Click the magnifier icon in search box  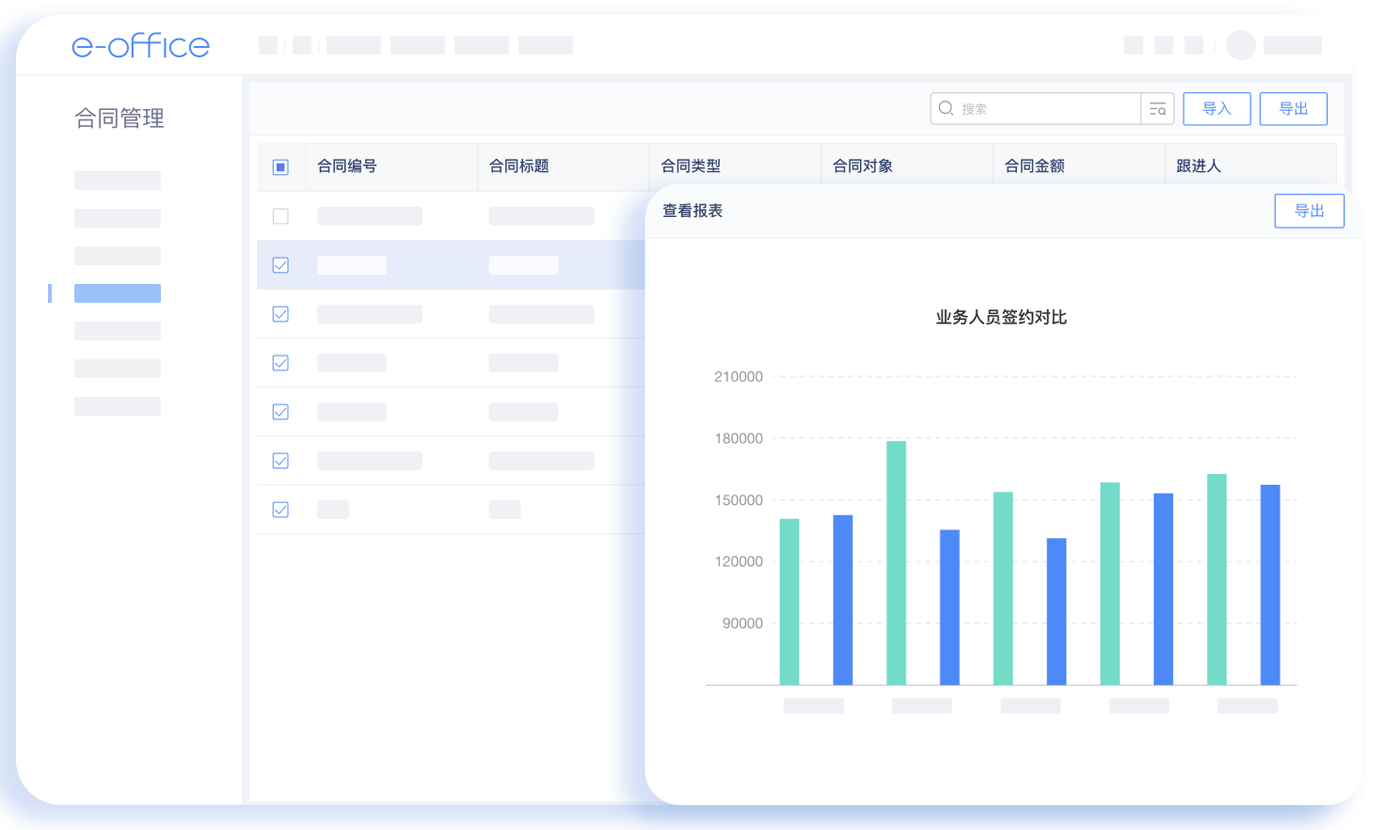coord(945,109)
